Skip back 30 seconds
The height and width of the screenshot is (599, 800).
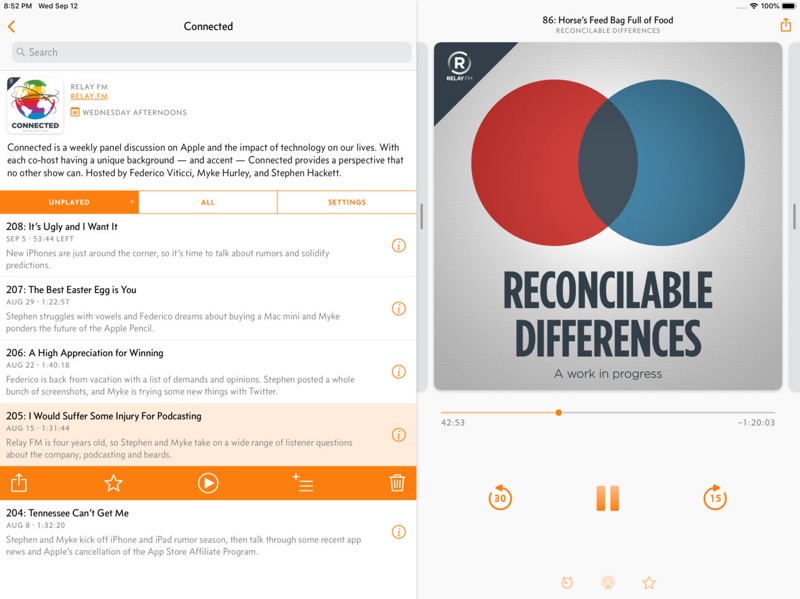point(500,497)
